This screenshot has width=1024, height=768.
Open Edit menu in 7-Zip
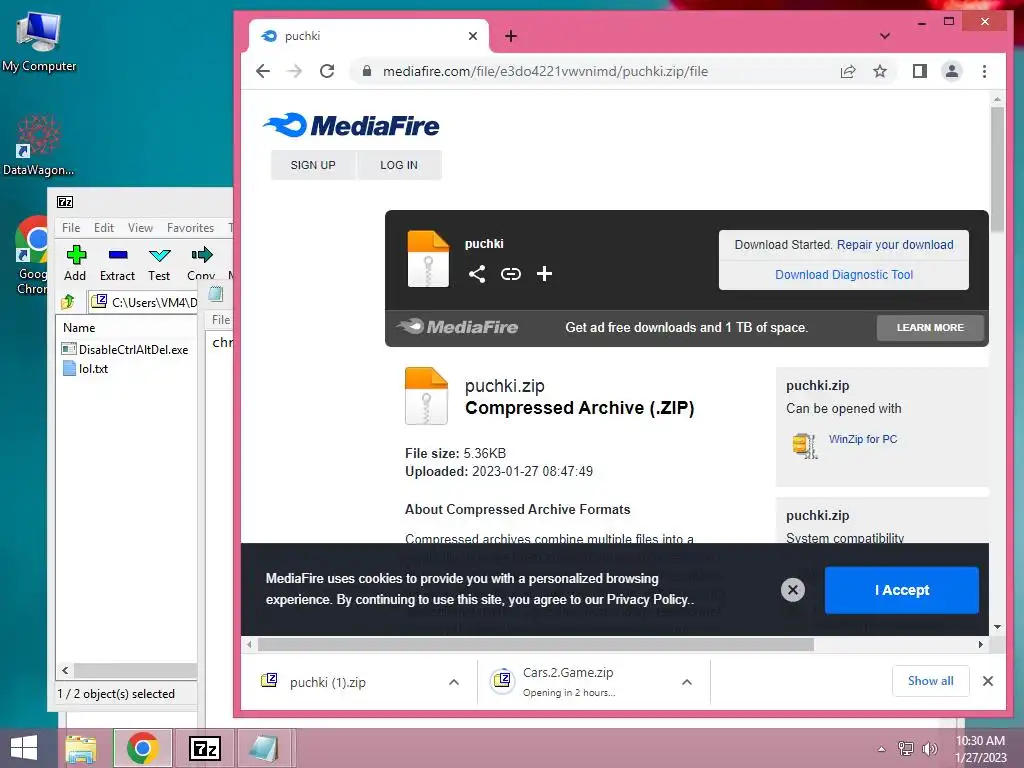[x=104, y=227]
